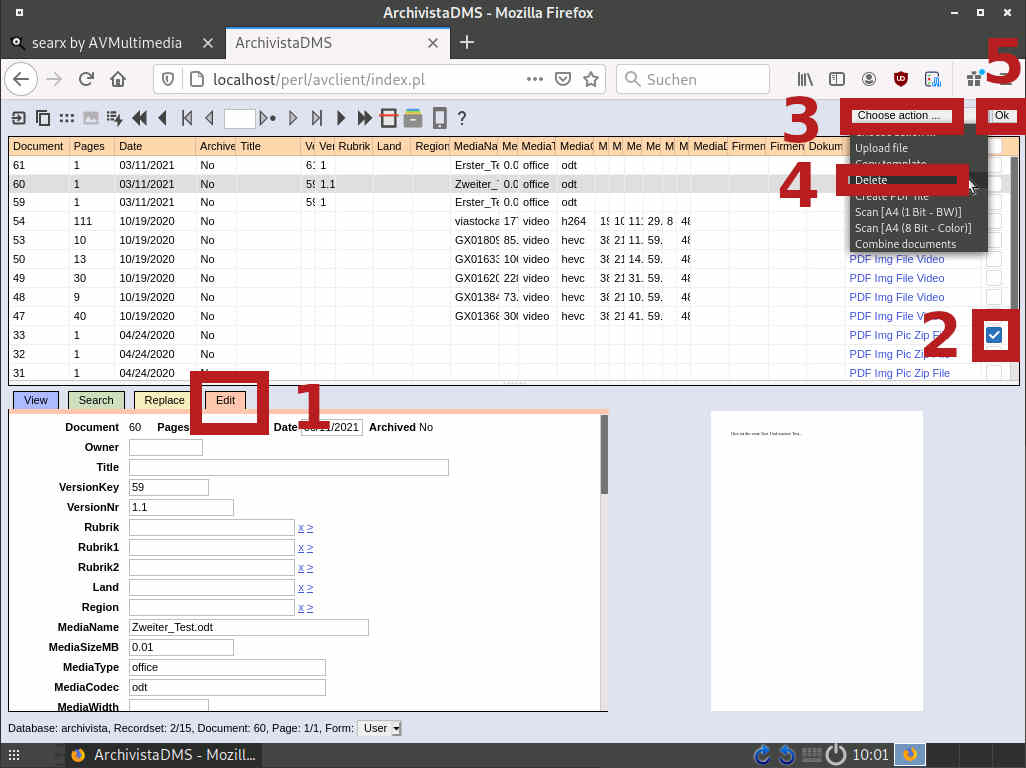Open Img link for document 48
Screen dimensions: 1026x768
click(x=883, y=297)
